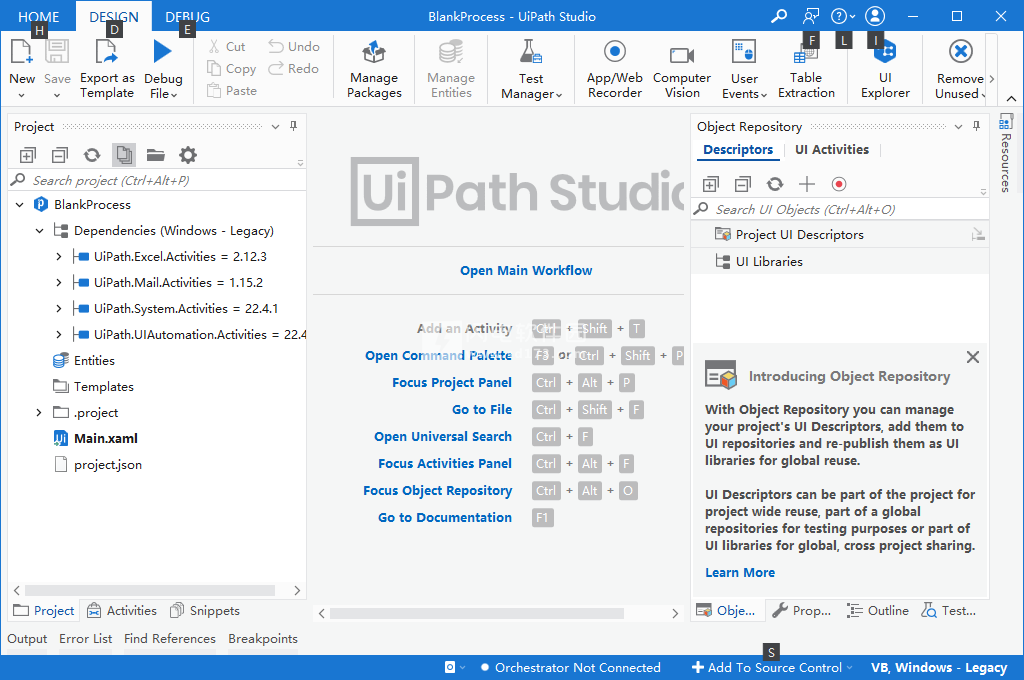Open Project Settings gear icon
The width and height of the screenshot is (1024, 680).
188,155
